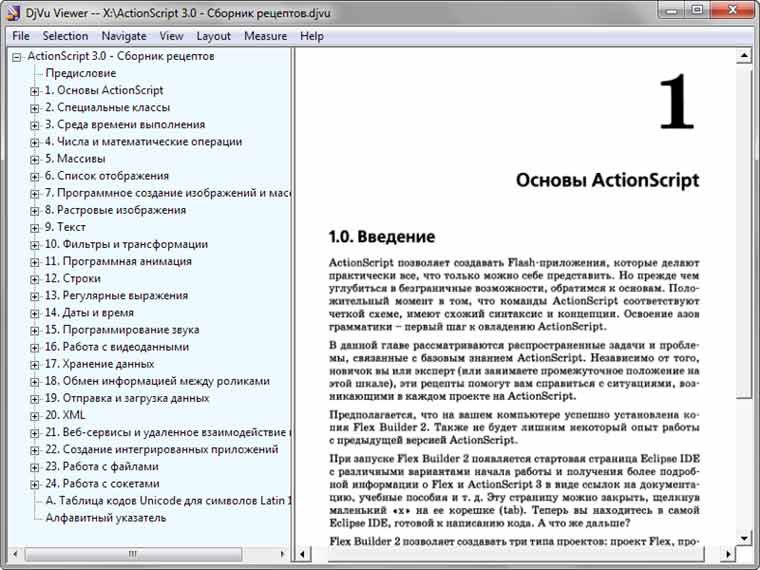The image size is (760, 570).
Task: Click the bookmarks panel scroll right arrow
Action: pos(283,554)
